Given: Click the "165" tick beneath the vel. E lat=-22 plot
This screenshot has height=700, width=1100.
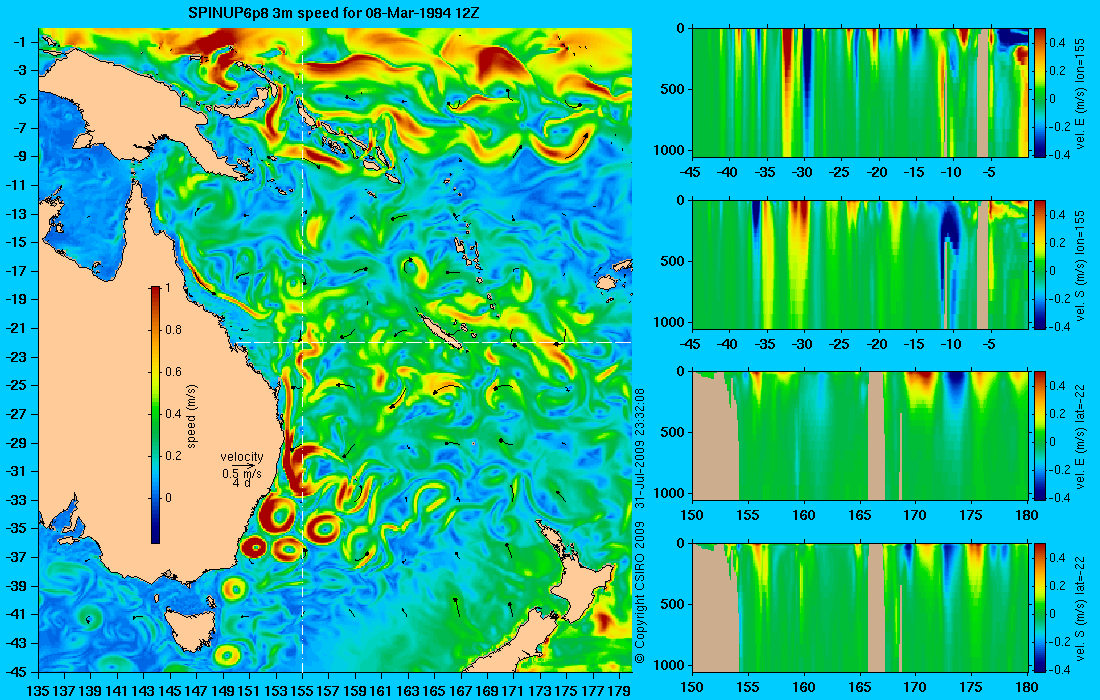Looking at the screenshot, I should pos(859,516).
